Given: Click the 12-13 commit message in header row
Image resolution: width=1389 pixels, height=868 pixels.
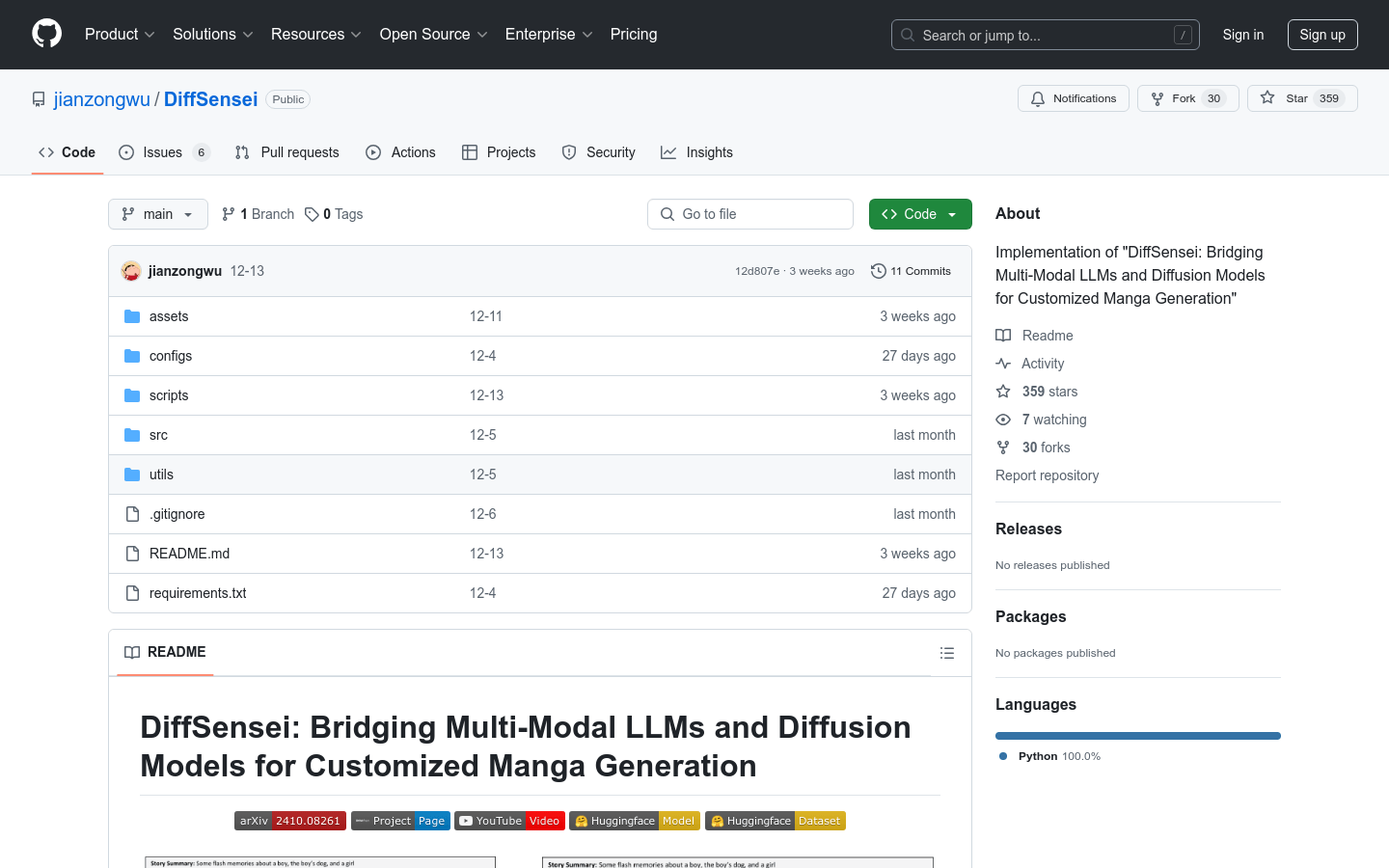Looking at the screenshot, I should click(x=247, y=271).
